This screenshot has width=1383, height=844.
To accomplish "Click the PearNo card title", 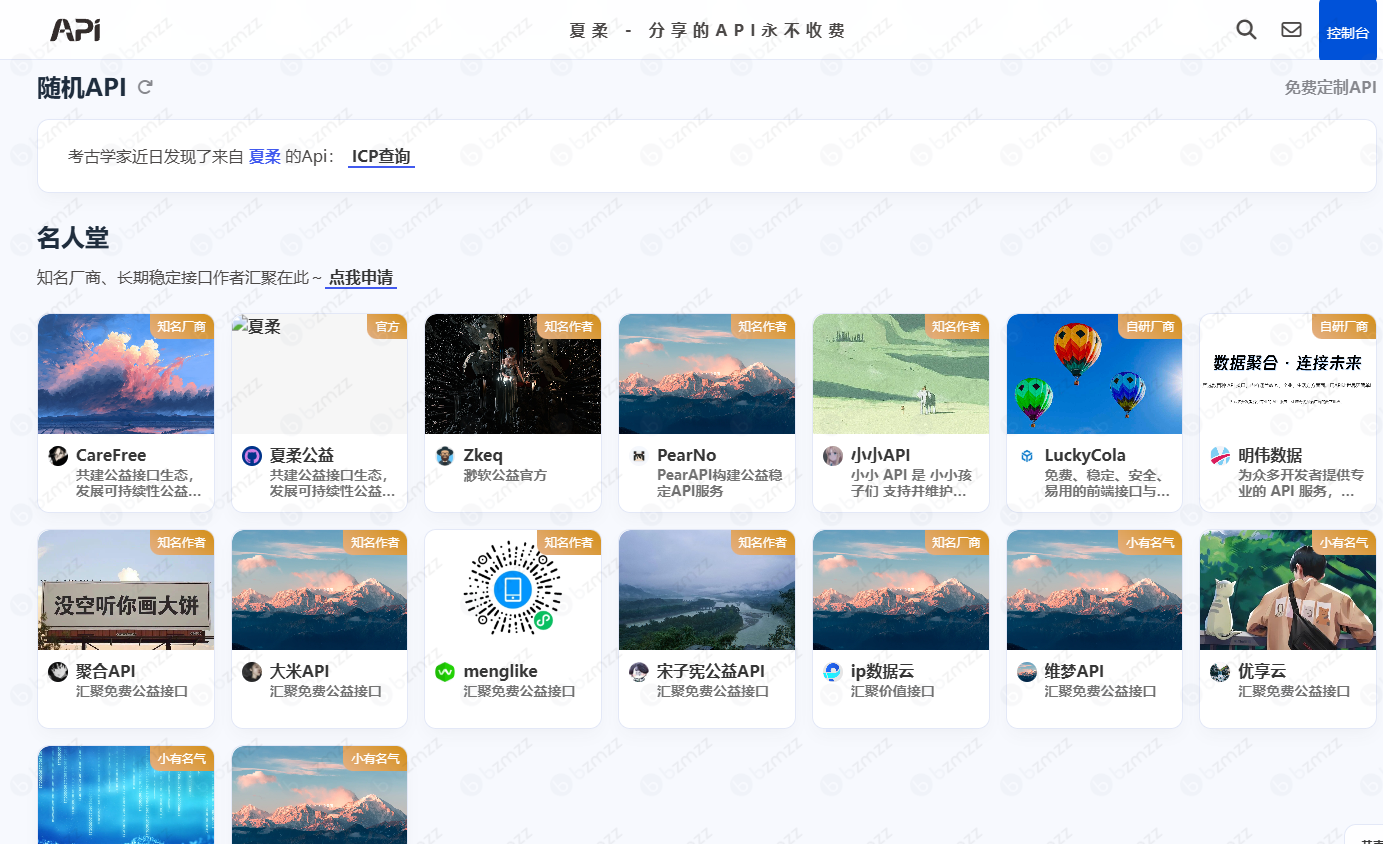I will tap(687, 455).
